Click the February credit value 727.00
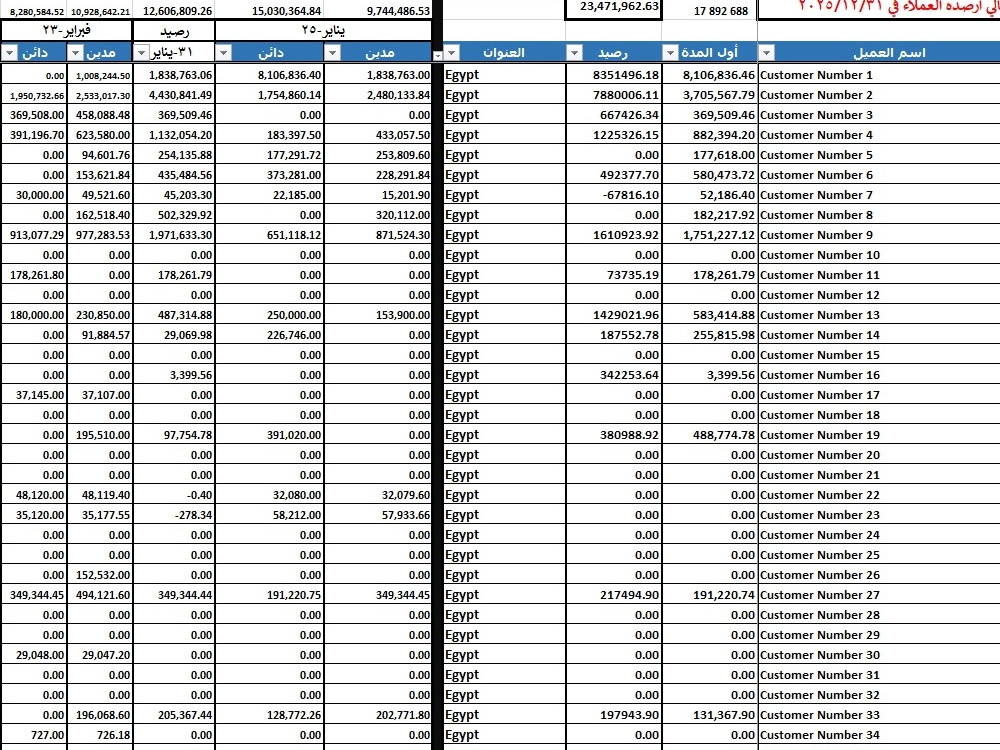1000x750 pixels. (34, 735)
